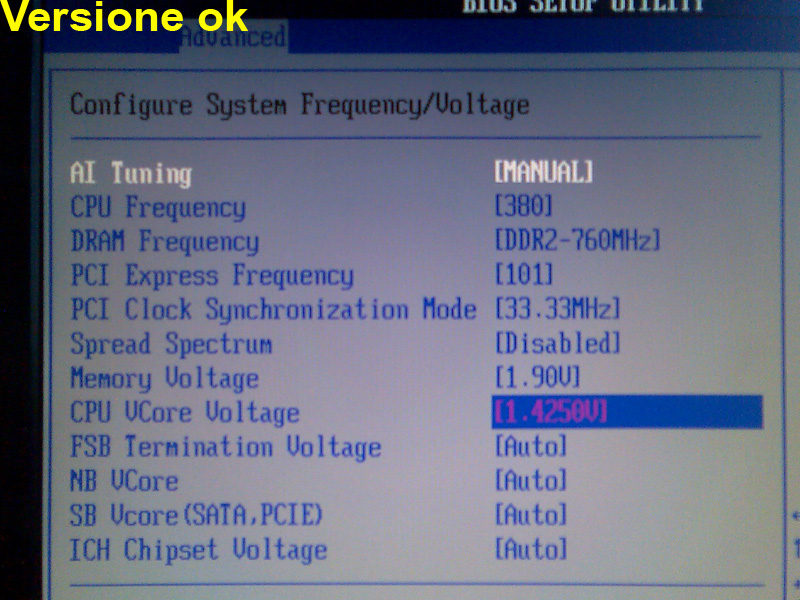
Task: Edit the PCI Express Frequency value [101]
Action: click(x=524, y=274)
